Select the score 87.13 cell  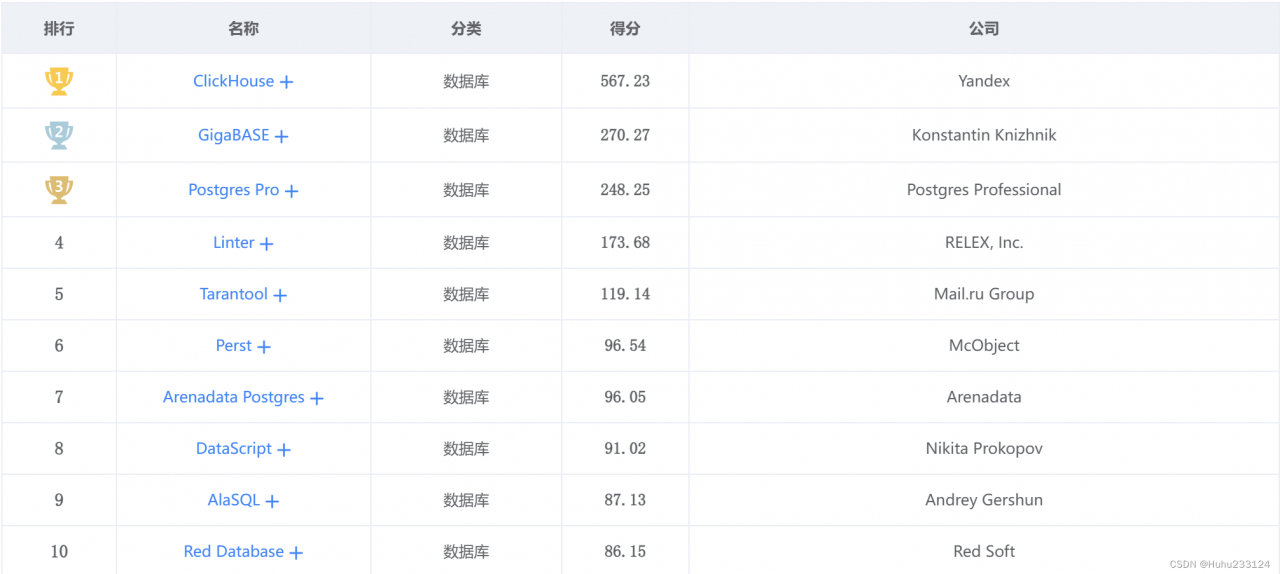(625, 500)
